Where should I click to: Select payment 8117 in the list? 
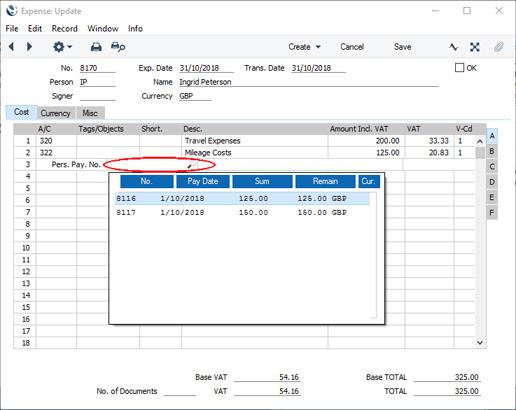pos(242,212)
